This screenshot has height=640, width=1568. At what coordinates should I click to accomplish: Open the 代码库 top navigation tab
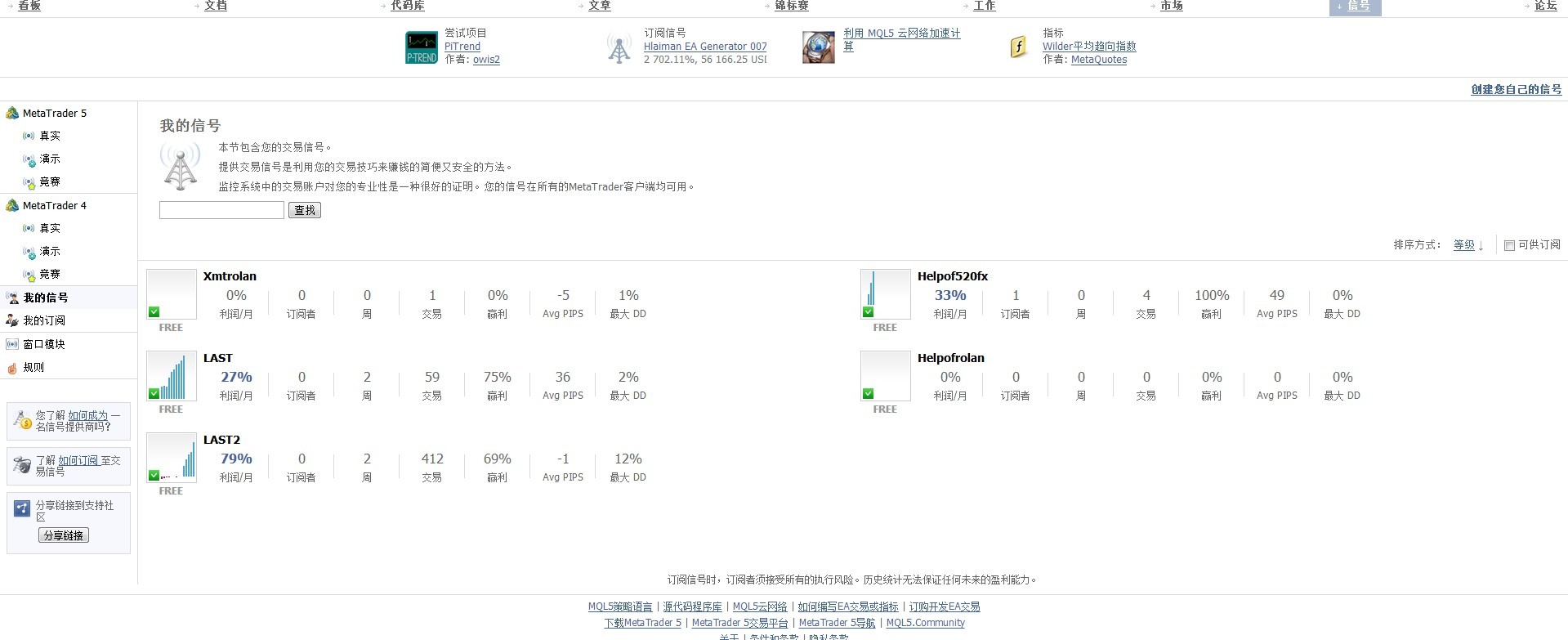point(408,6)
